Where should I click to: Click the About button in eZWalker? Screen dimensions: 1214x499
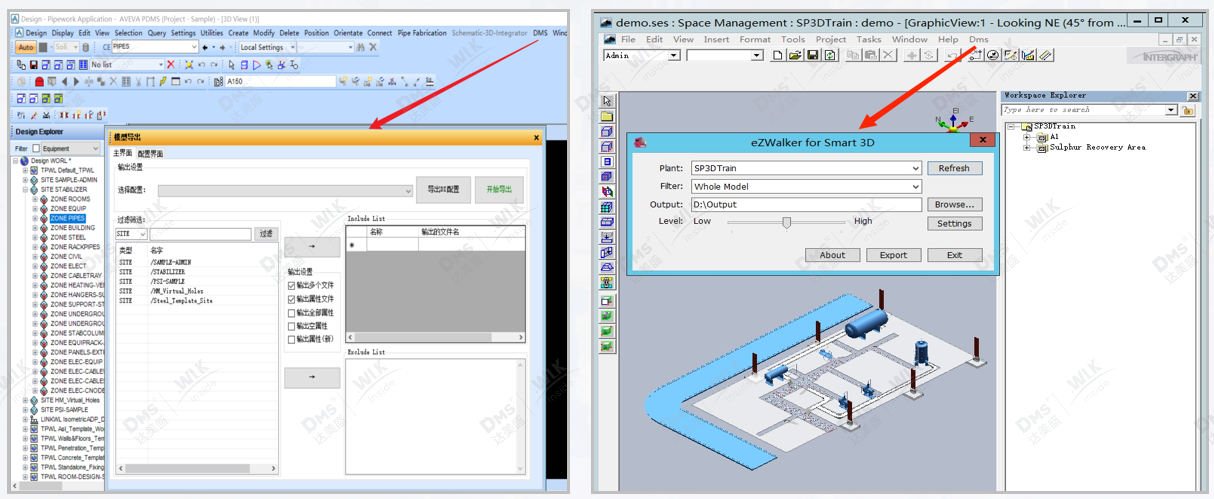(832, 255)
